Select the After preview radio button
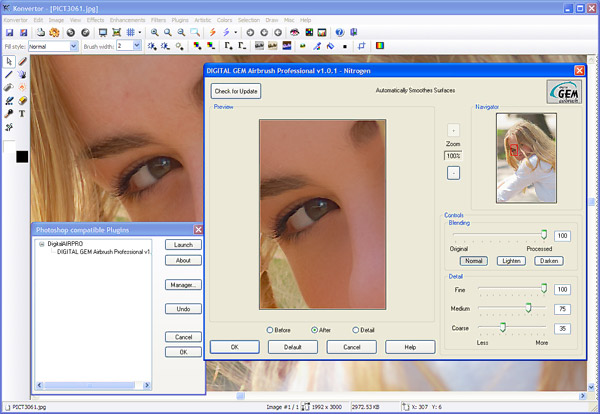 click(315, 329)
